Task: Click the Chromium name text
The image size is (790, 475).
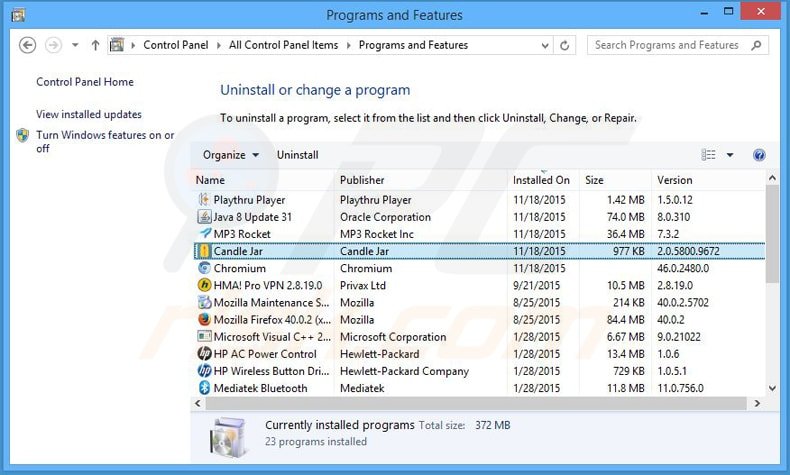Action: tap(239, 268)
